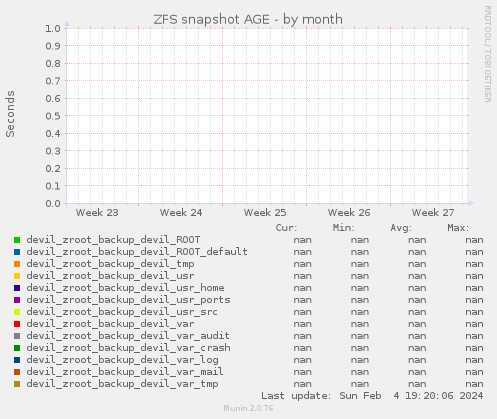Click the Min nan value for devil_var row
Image resolution: width=497 pixels, height=419 pixels.
click(x=360, y=324)
